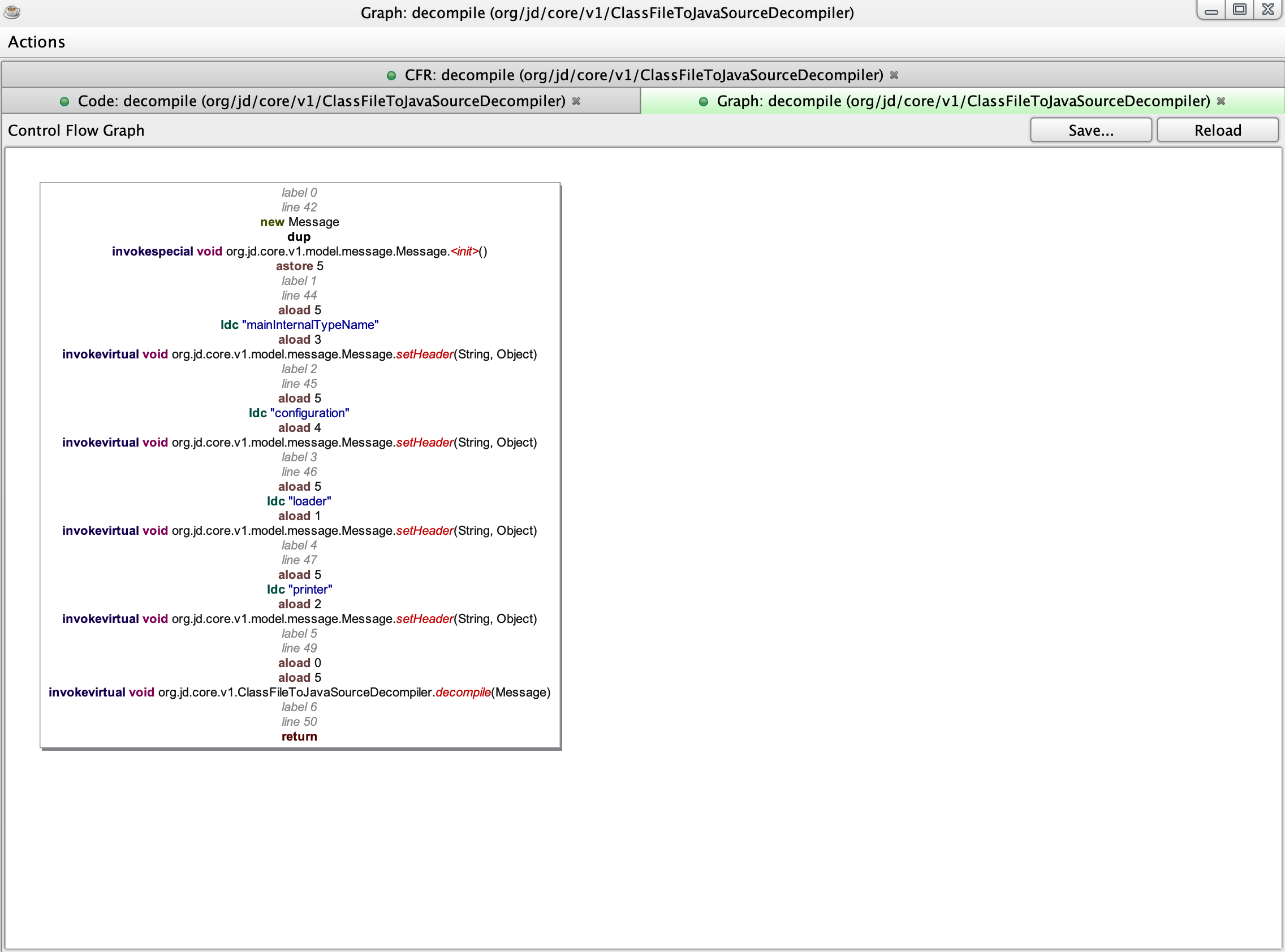Click green status dot on Code tab
The image size is (1285, 952).
point(64,102)
